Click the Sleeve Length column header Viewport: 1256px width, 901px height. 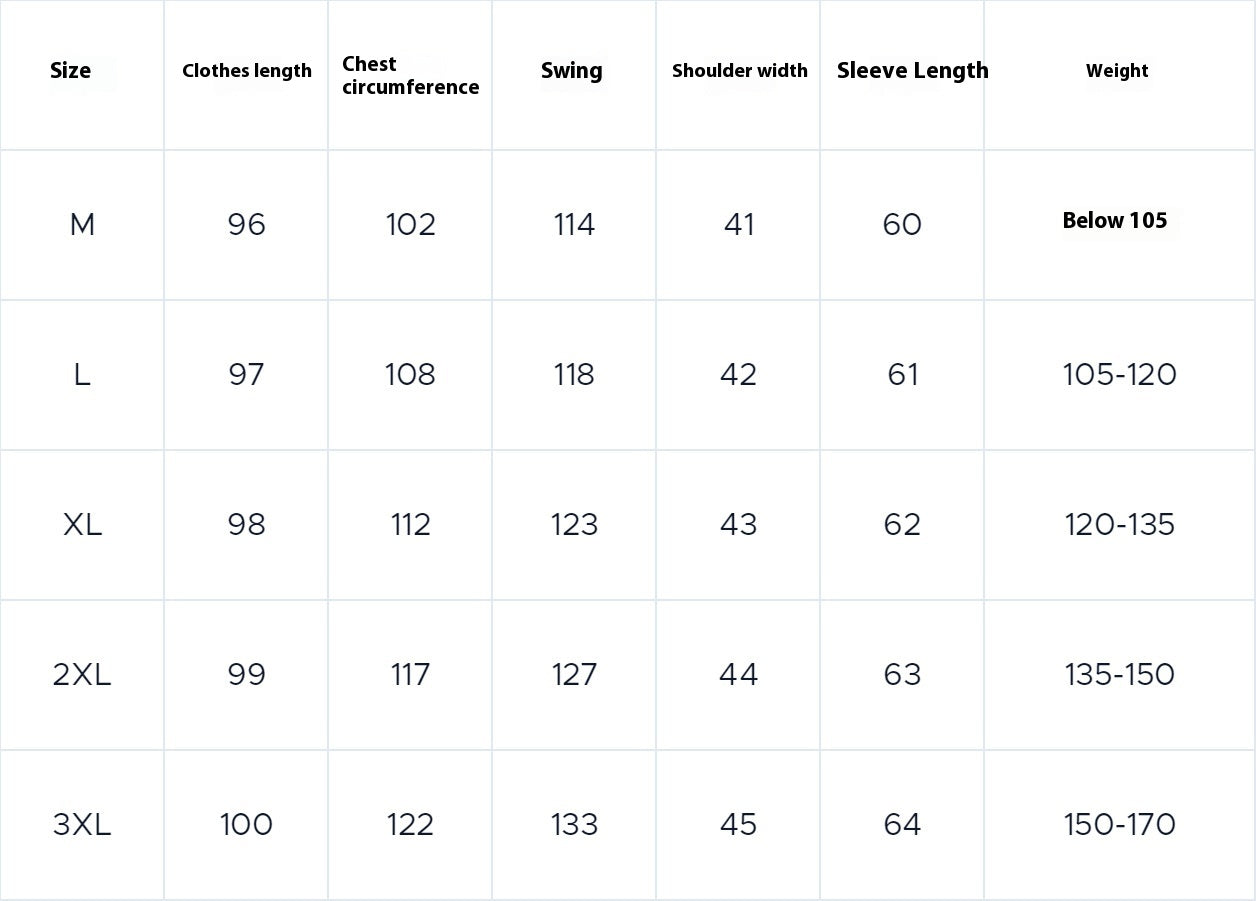coord(912,71)
